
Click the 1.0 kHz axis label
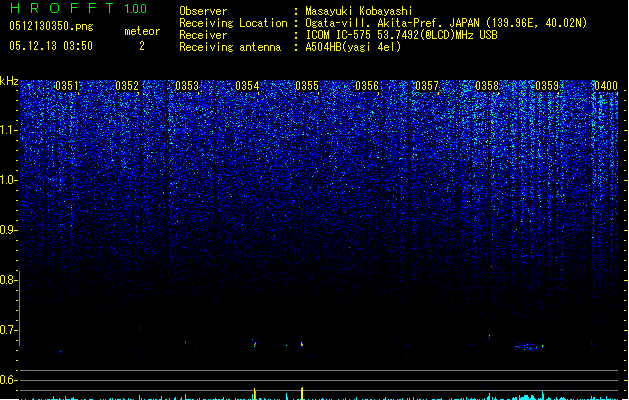(8, 180)
